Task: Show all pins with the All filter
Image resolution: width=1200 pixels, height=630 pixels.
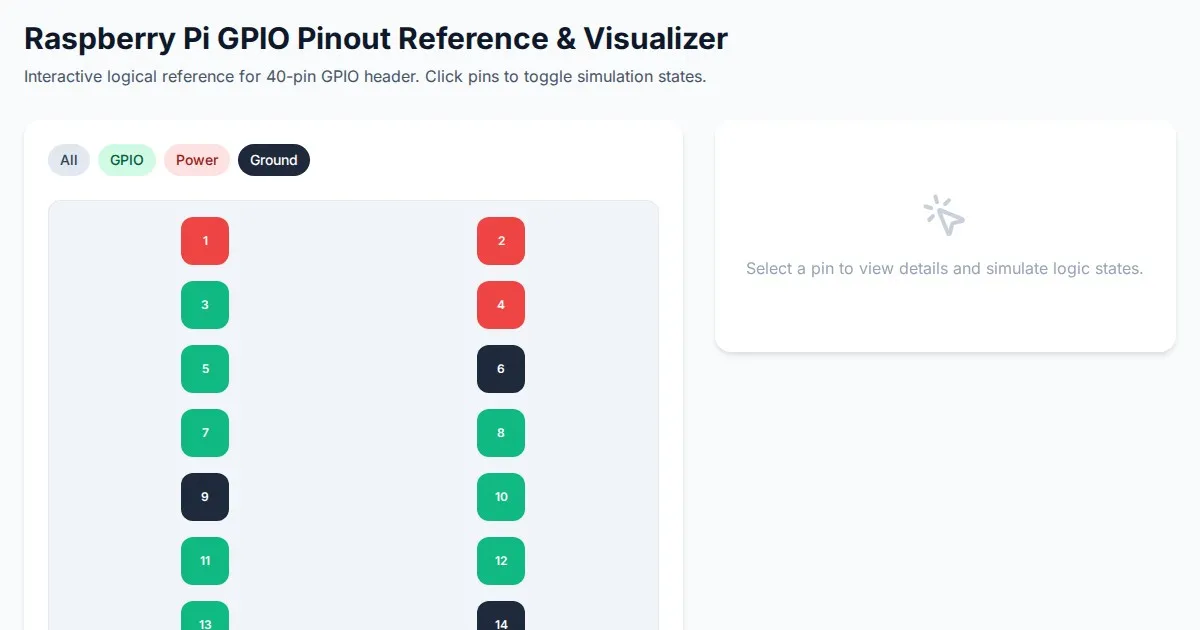Action: (69, 160)
